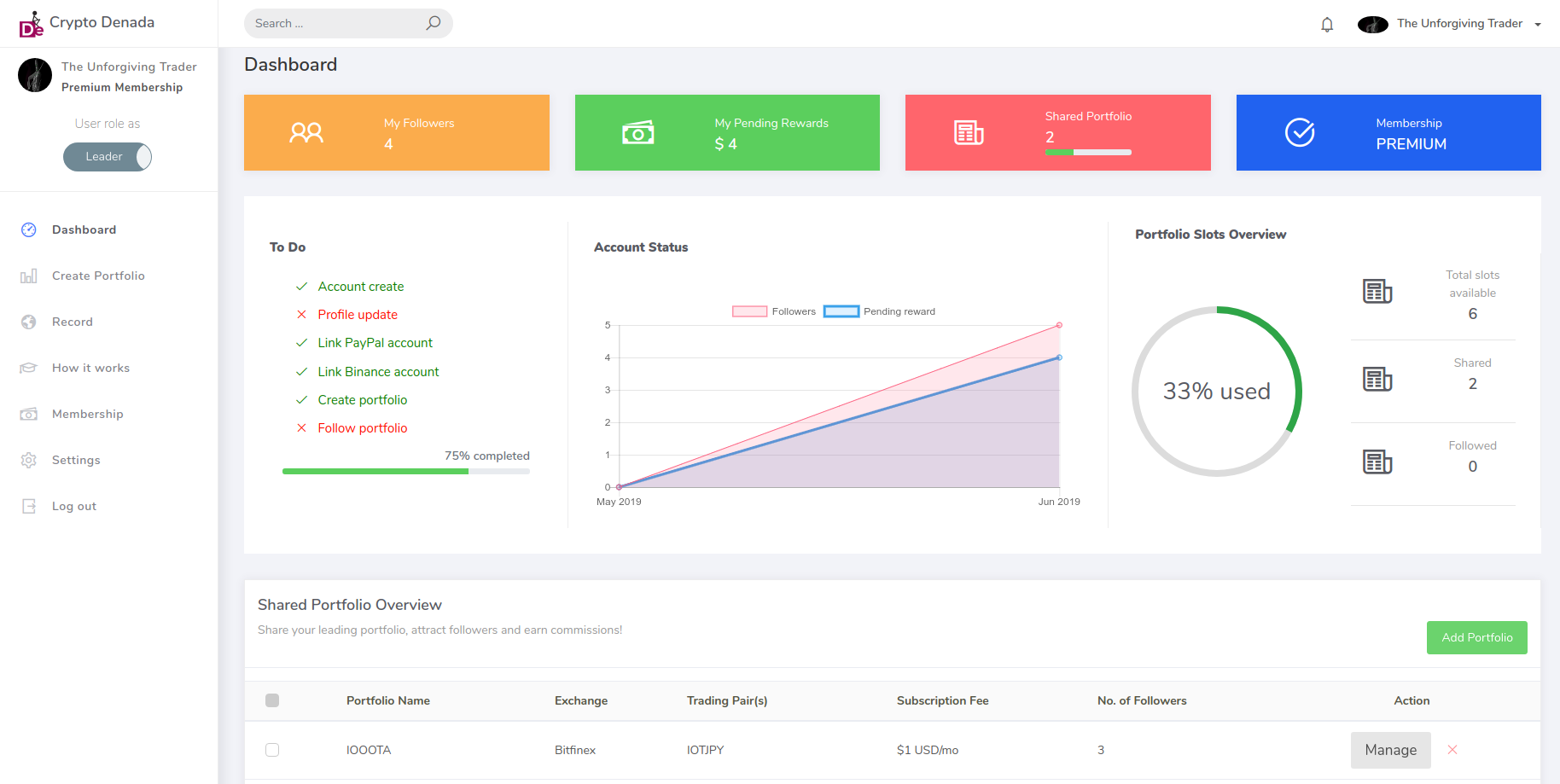
Task: Click the My Followers people icon
Action: (x=306, y=132)
